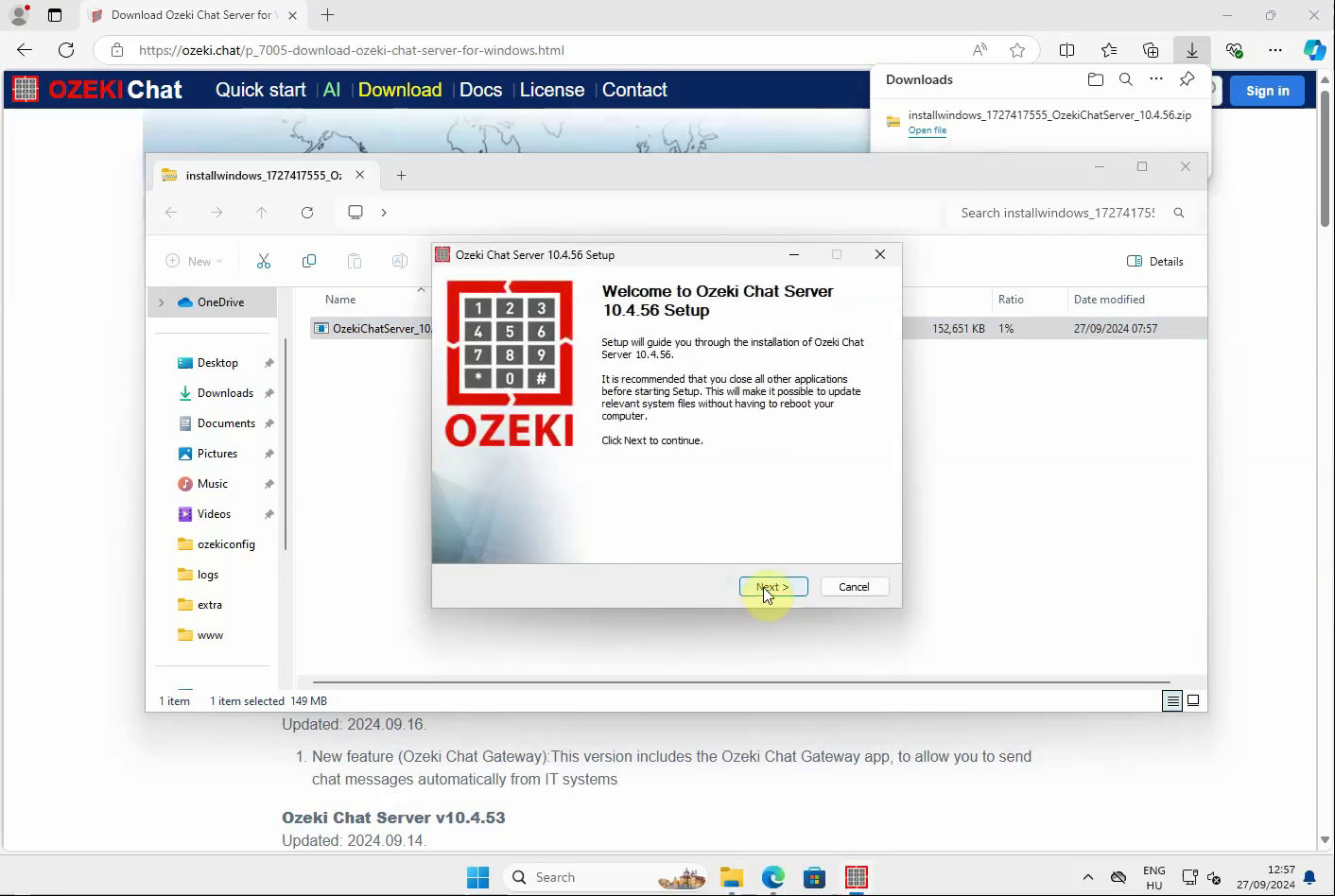This screenshot has height=896, width=1335.
Task: Switch Explorer to details list view icon
Action: click(x=1172, y=701)
